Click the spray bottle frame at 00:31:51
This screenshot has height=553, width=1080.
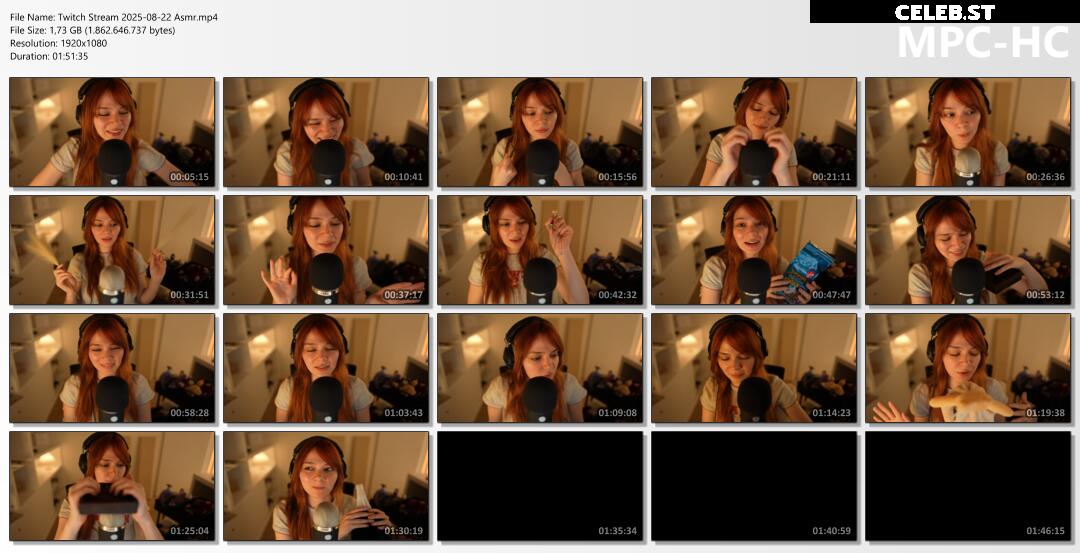[112, 250]
